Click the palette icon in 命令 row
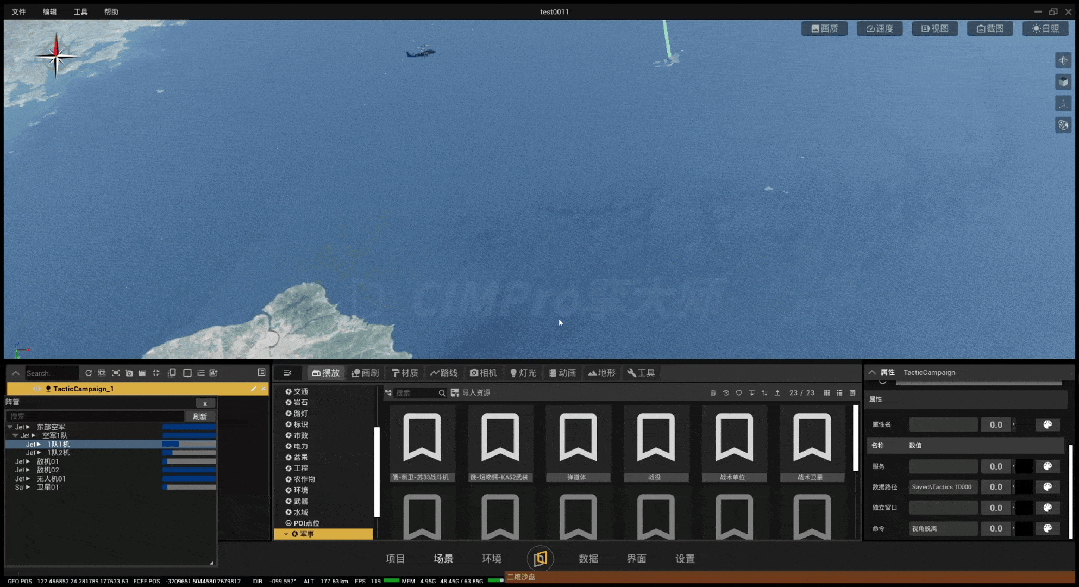1079x587 pixels. click(1047, 528)
